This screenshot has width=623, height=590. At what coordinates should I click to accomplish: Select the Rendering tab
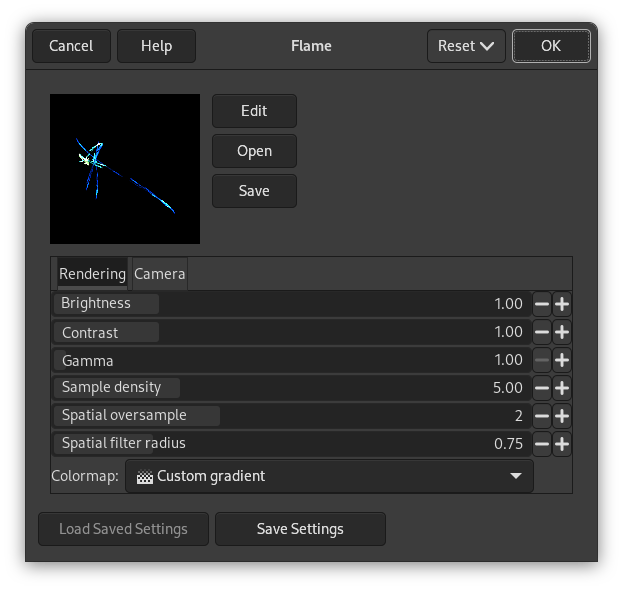[x=92, y=274]
